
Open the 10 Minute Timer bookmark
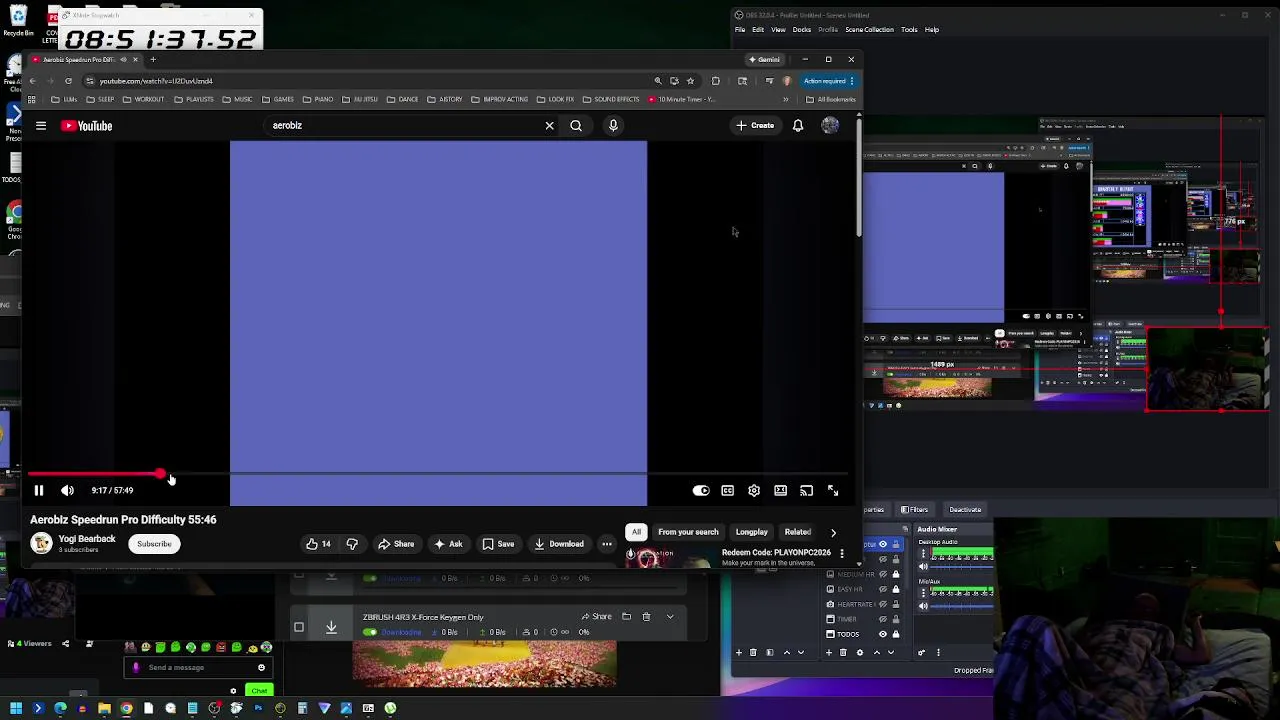[x=682, y=99]
